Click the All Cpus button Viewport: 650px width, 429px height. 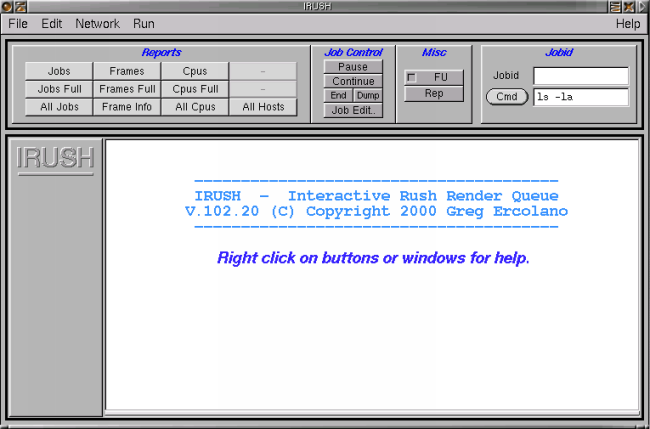click(195, 107)
